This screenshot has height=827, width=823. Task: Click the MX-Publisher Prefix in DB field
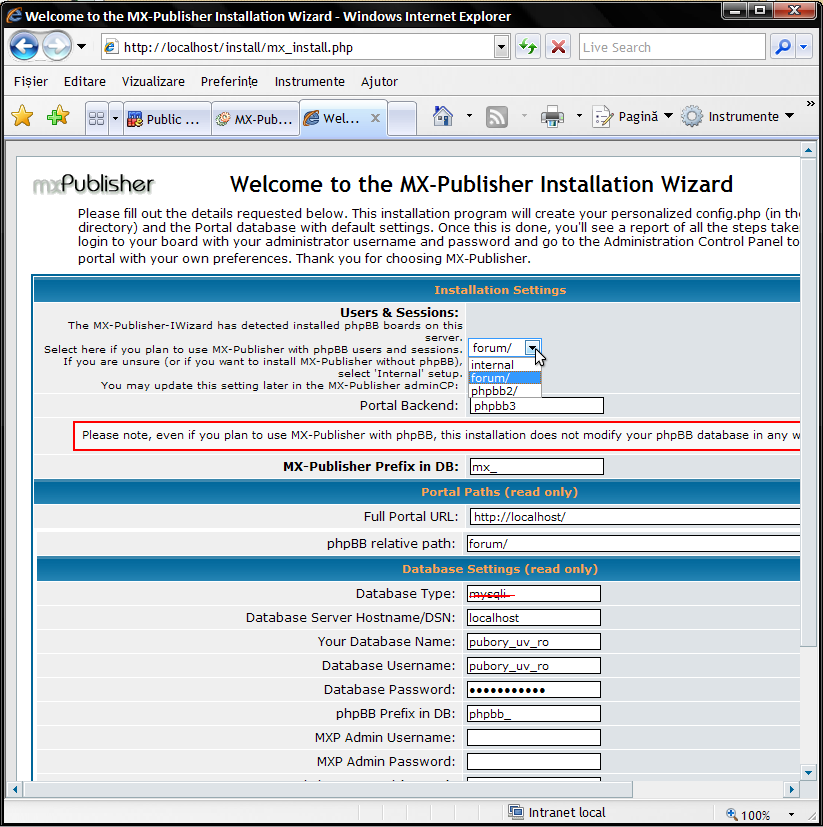(536, 467)
